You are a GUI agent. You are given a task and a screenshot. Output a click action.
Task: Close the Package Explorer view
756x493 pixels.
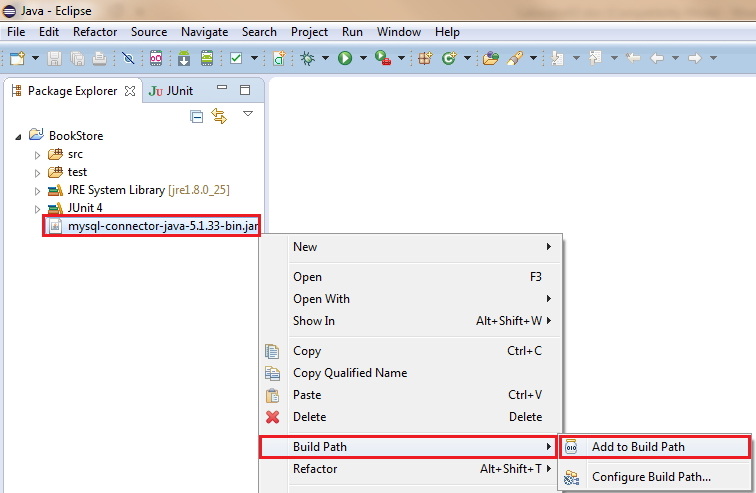(x=130, y=91)
